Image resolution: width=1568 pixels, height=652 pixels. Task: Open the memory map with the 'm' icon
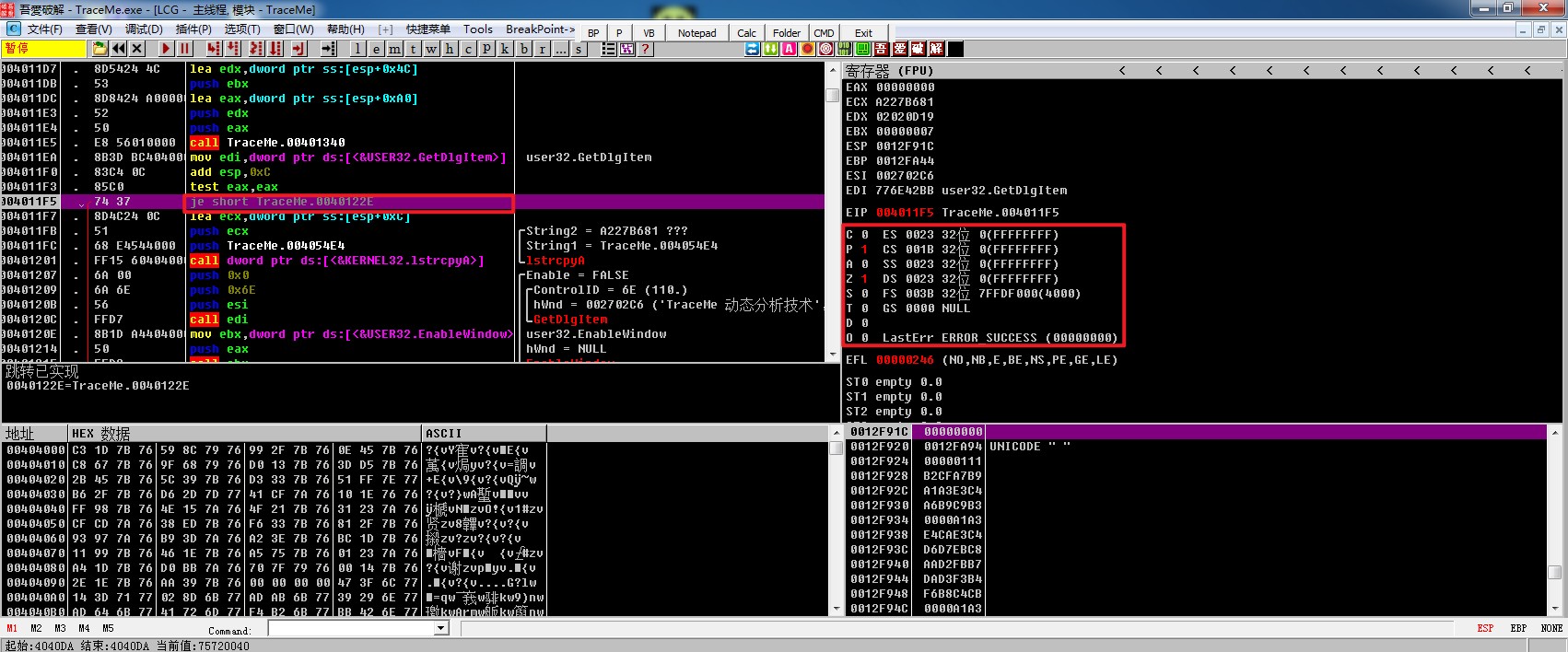pos(394,49)
